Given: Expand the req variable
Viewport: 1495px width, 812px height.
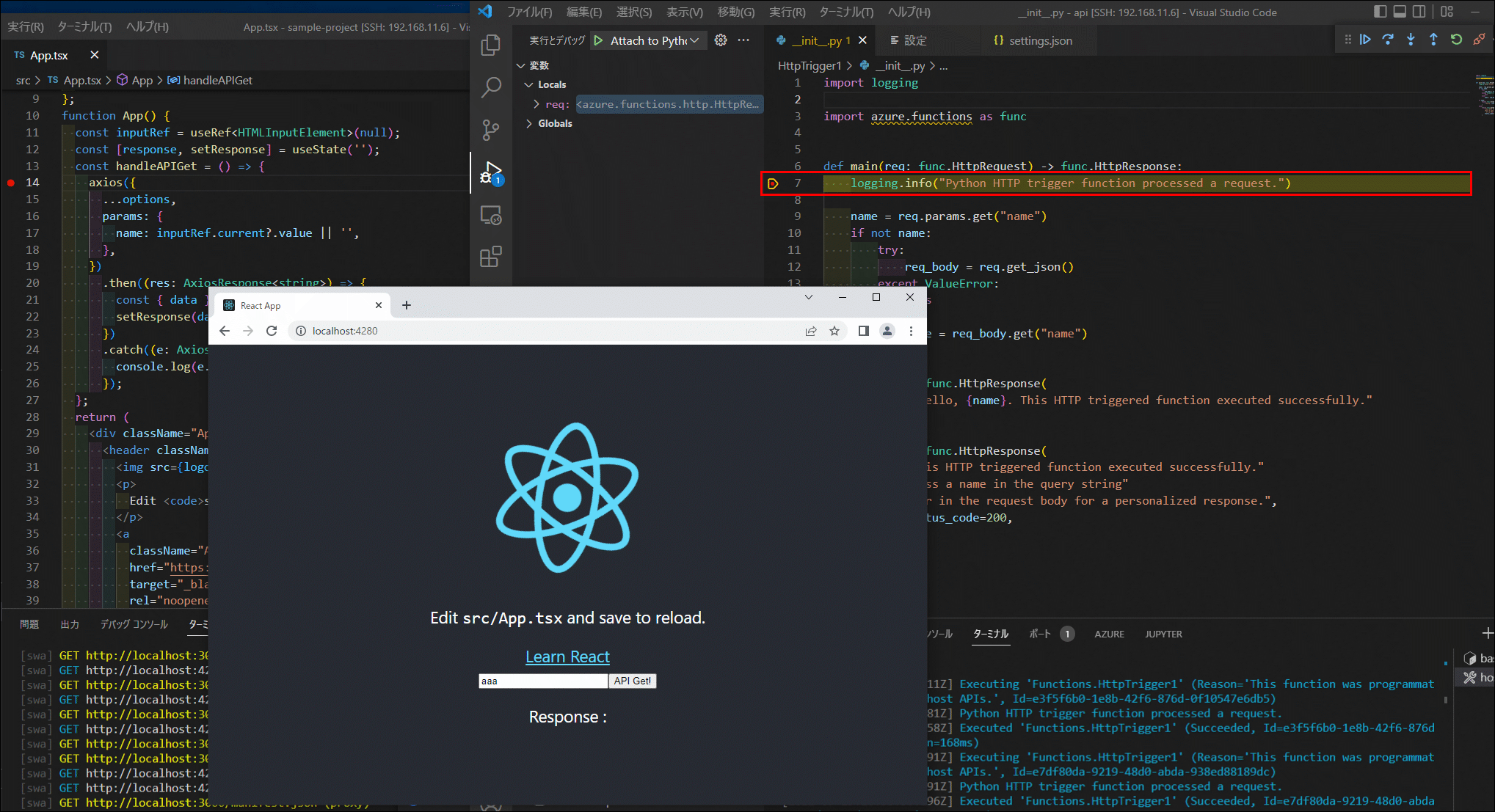Looking at the screenshot, I should tap(536, 104).
